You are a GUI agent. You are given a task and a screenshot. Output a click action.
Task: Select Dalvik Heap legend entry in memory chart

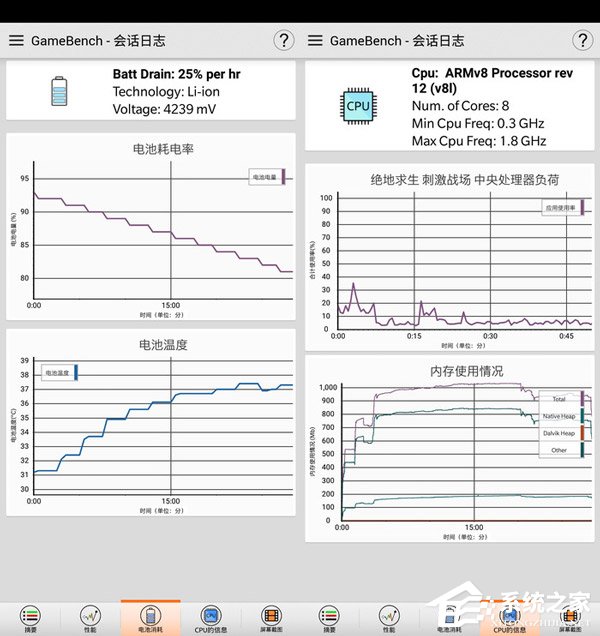562,433
